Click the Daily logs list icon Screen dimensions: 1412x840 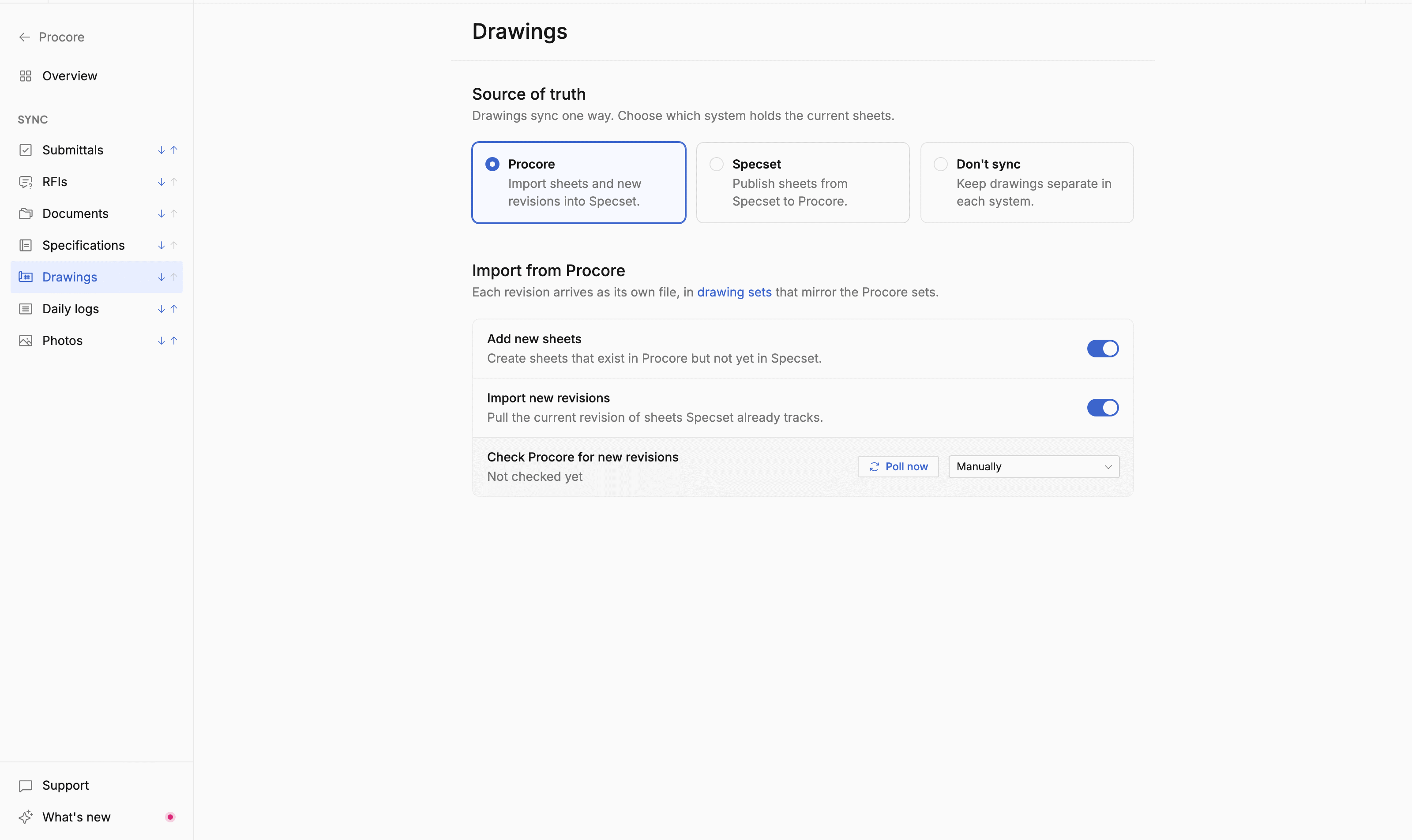(26, 308)
